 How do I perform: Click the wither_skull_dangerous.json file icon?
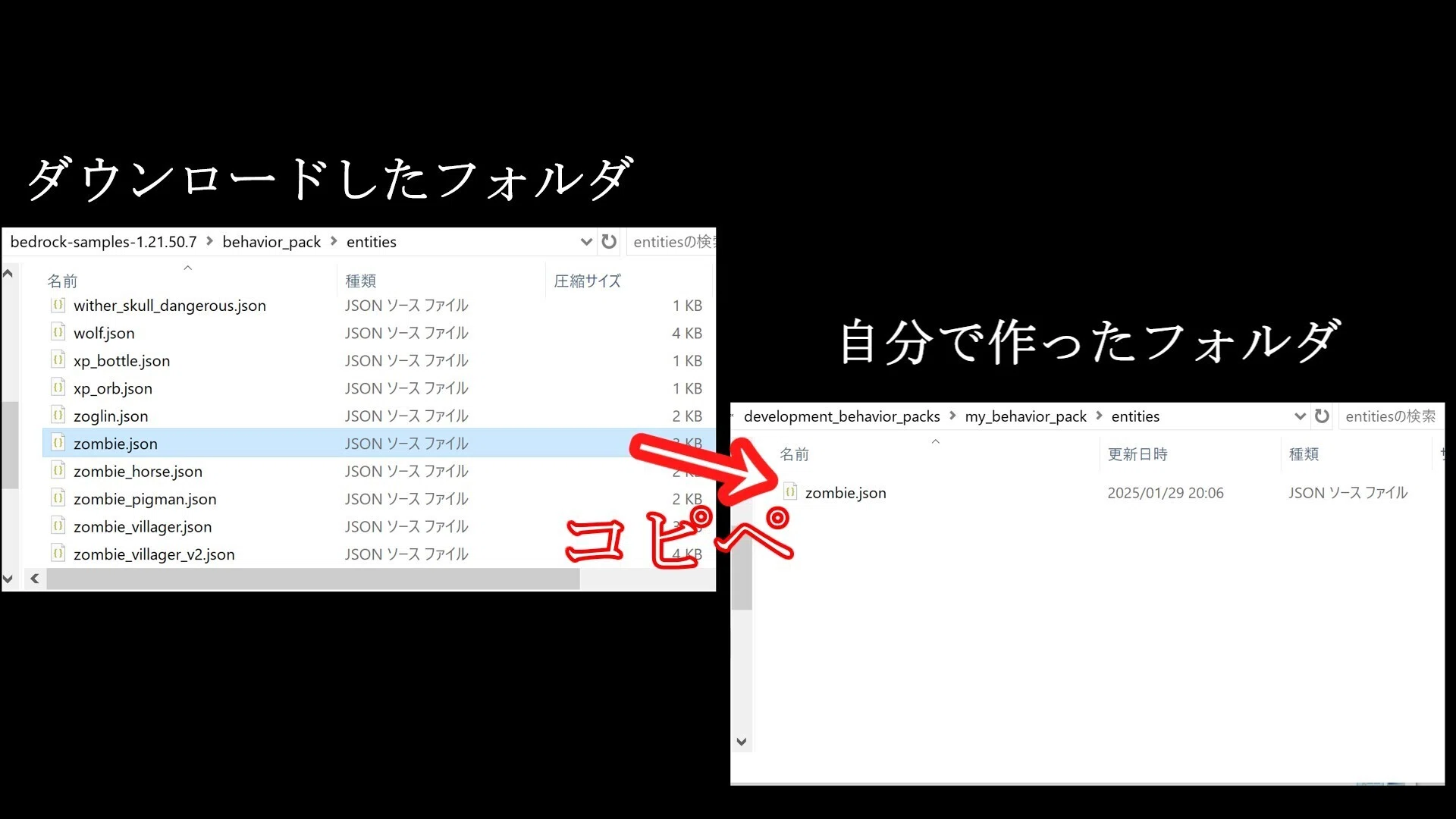point(58,306)
